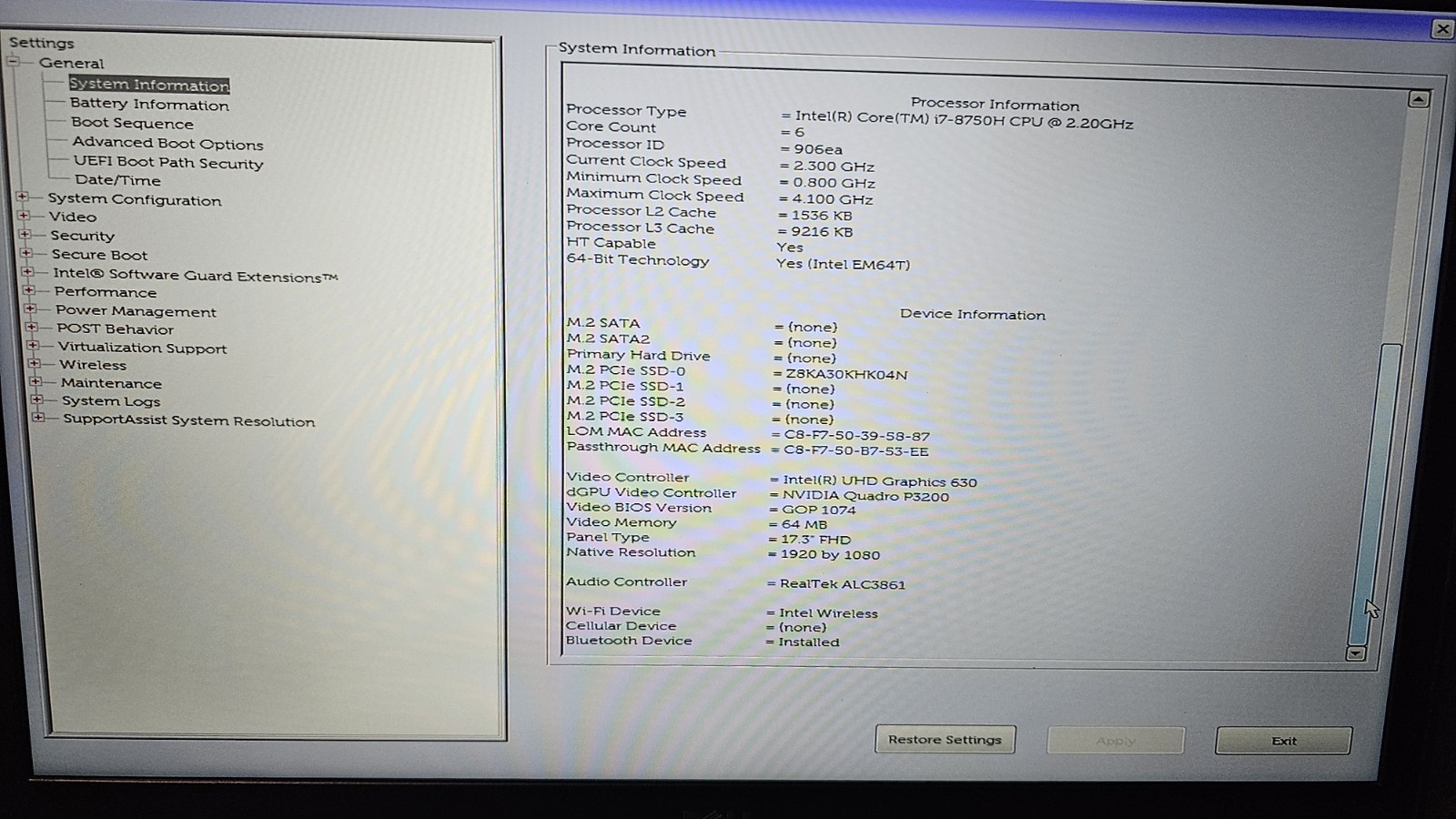Expand the Performance node
Image resolution: width=1456 pixels, height=819 pixels.
[x=28, y=290]
